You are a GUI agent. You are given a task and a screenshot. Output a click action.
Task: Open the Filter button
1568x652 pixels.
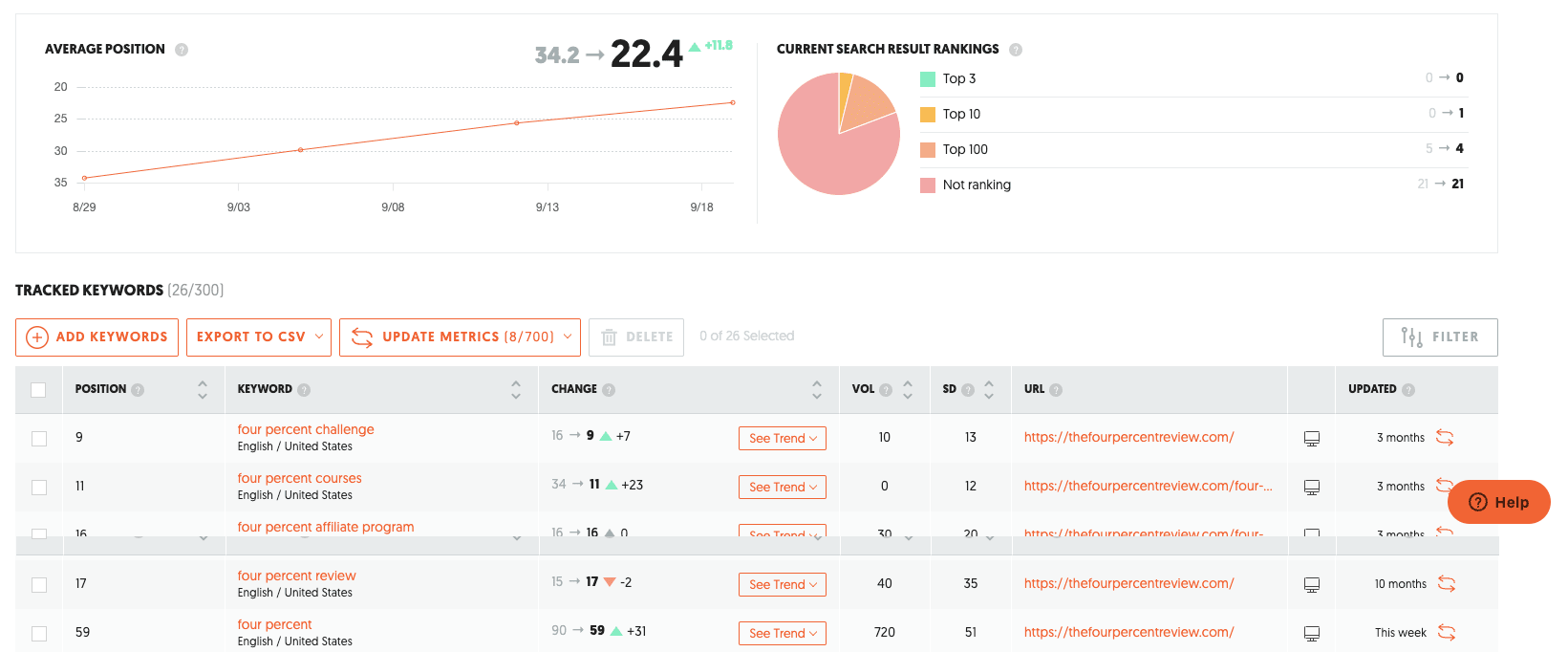1440,337
